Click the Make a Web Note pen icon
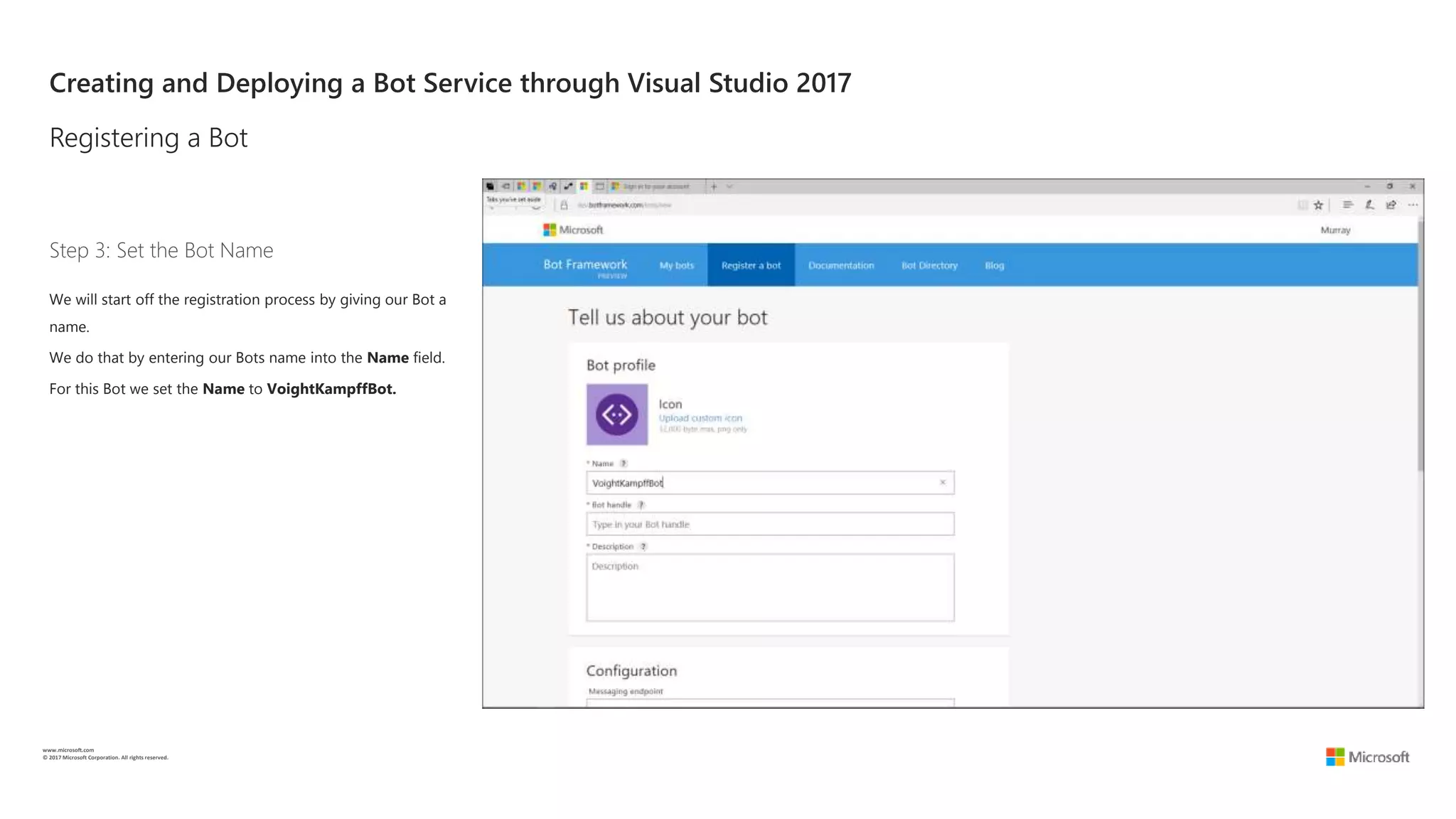The width and height of the screenshot is (1456, 819). [x=1369, y=205]
